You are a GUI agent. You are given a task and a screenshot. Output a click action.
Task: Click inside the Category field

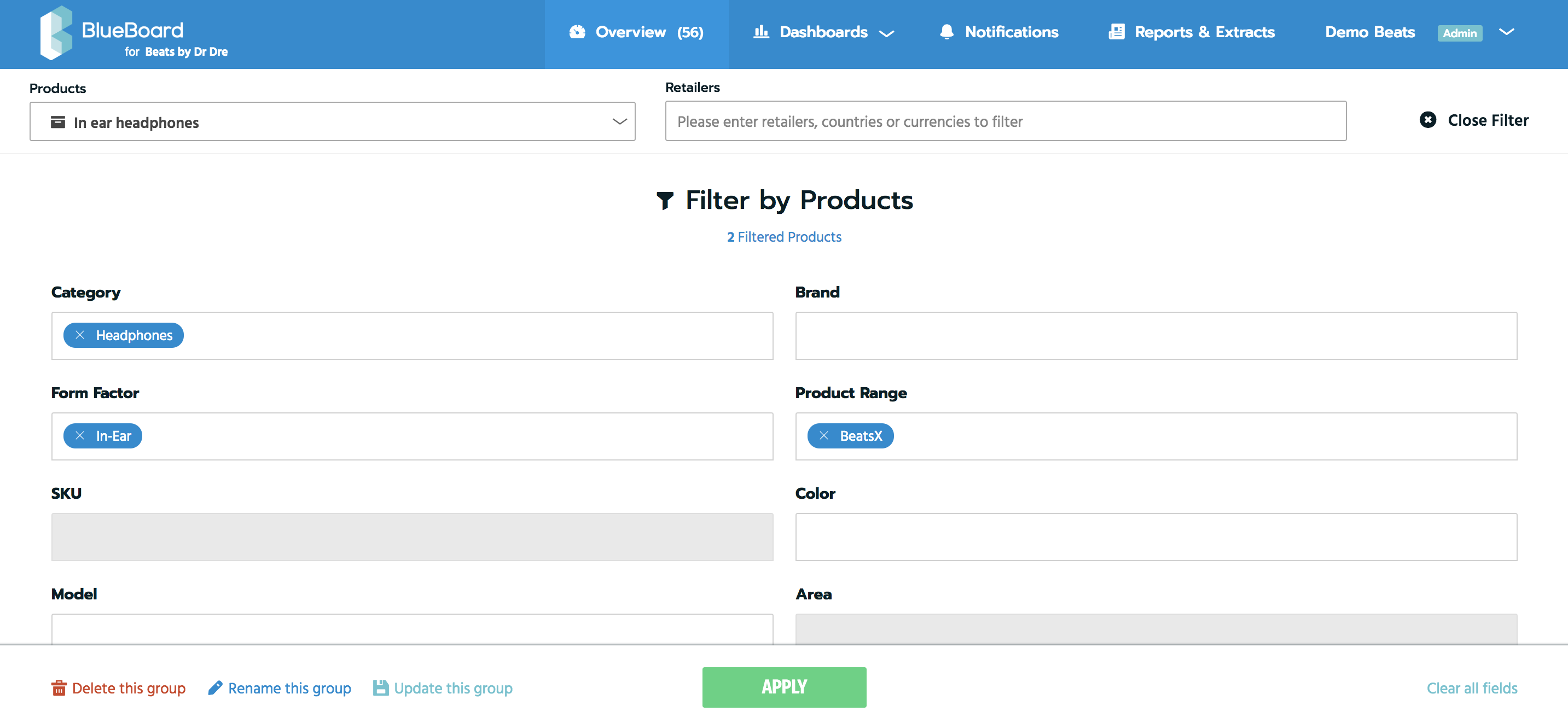coord(412,336)
